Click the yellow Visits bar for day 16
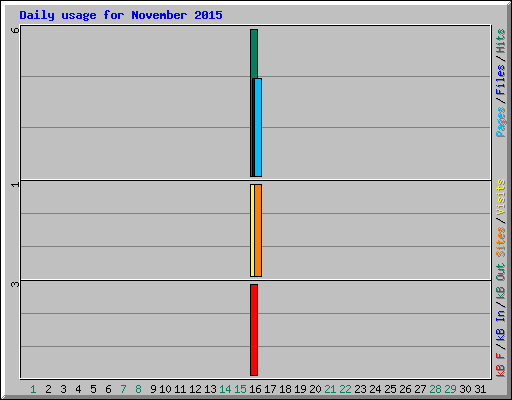Viewport: 512px width, 400px height. tap(252, 230)
